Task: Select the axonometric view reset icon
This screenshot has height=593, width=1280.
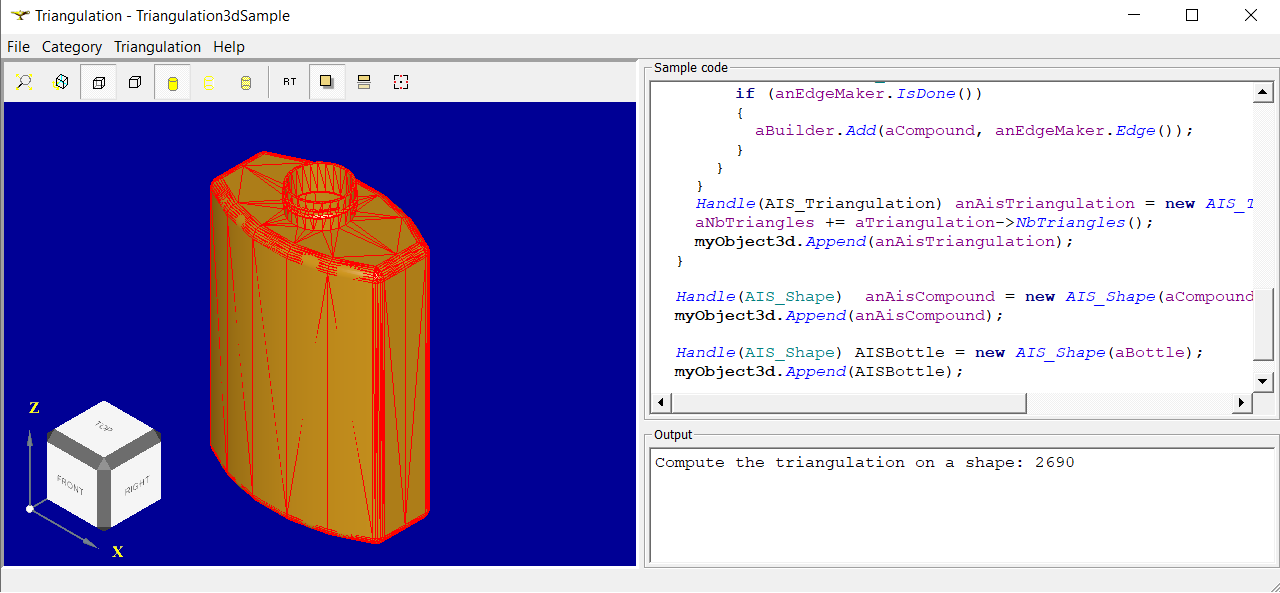Action: point(61,82)
